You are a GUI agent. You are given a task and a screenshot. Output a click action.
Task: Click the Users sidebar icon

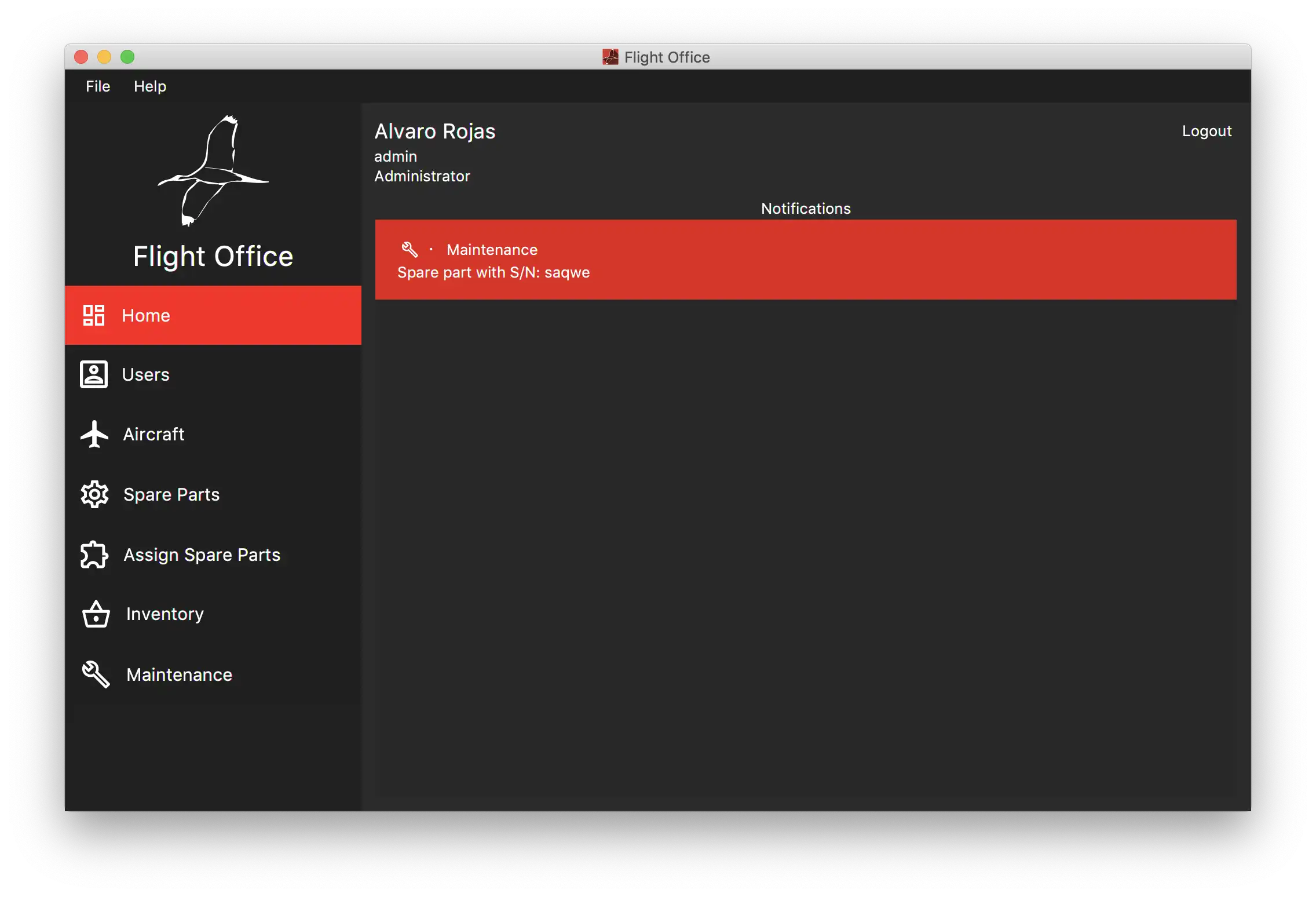(x=94, y=375)
